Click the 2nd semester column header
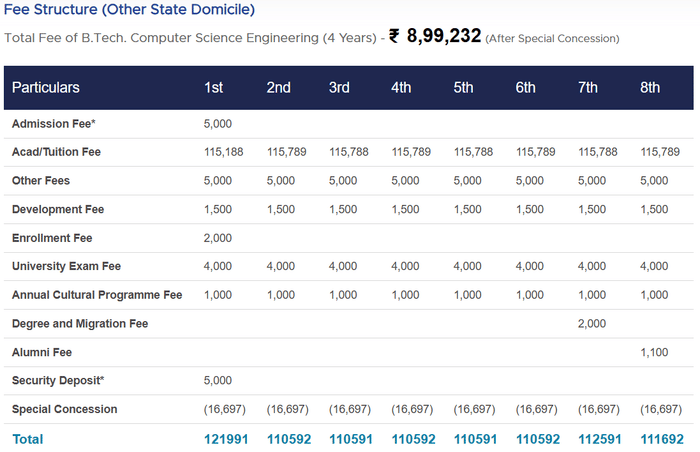700x452 pixels. 279,88
